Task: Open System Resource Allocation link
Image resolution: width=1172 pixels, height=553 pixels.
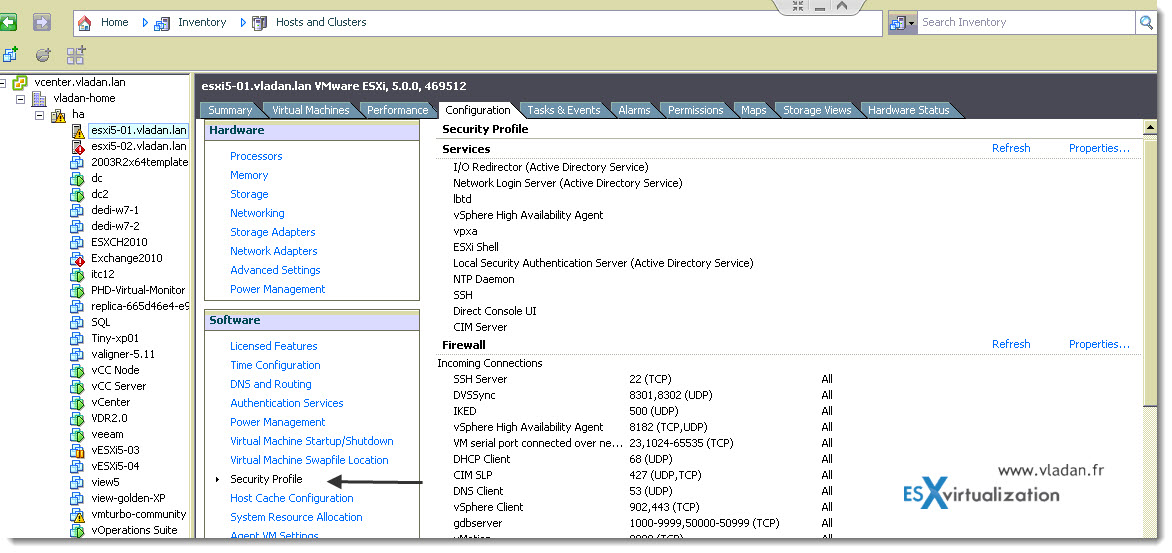Action: pos(296,517)
